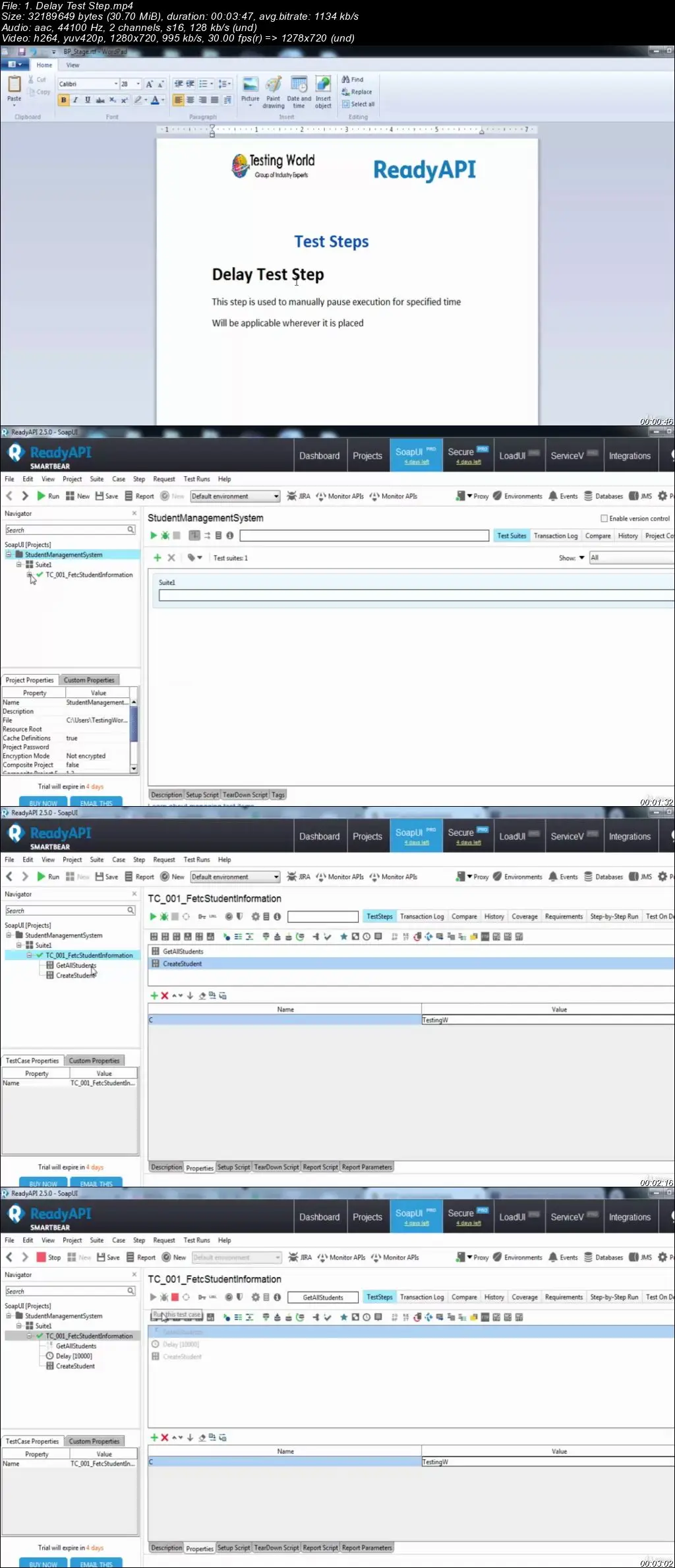Click the red stop square beside the 'GetAllStudents' progress box
Image resolution: width=675 pixels, height=1568 pixels.
[175, 1297]
